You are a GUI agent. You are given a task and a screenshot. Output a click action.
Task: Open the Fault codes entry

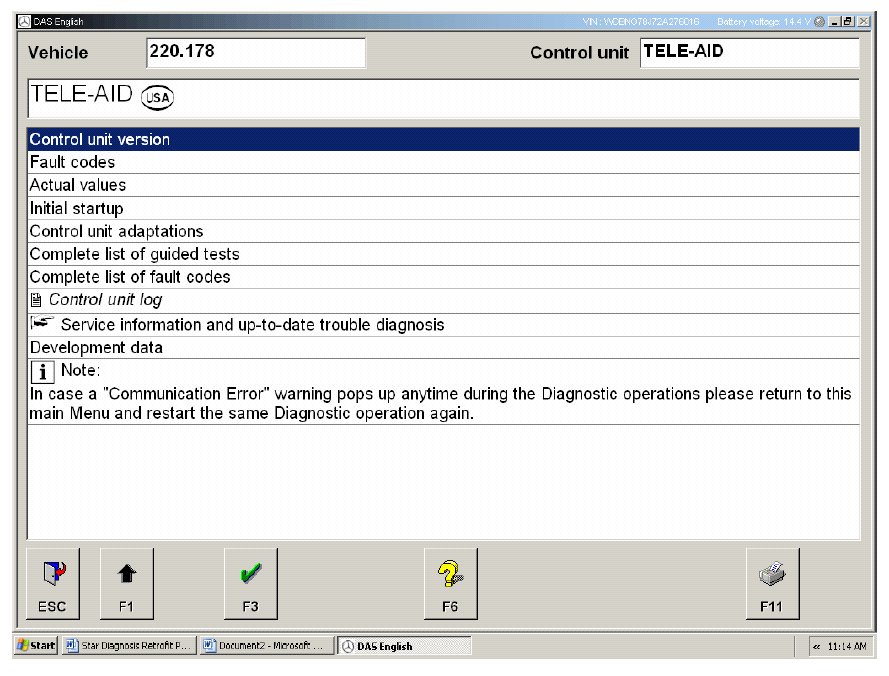pyautogui.click(x=72, y=162)
